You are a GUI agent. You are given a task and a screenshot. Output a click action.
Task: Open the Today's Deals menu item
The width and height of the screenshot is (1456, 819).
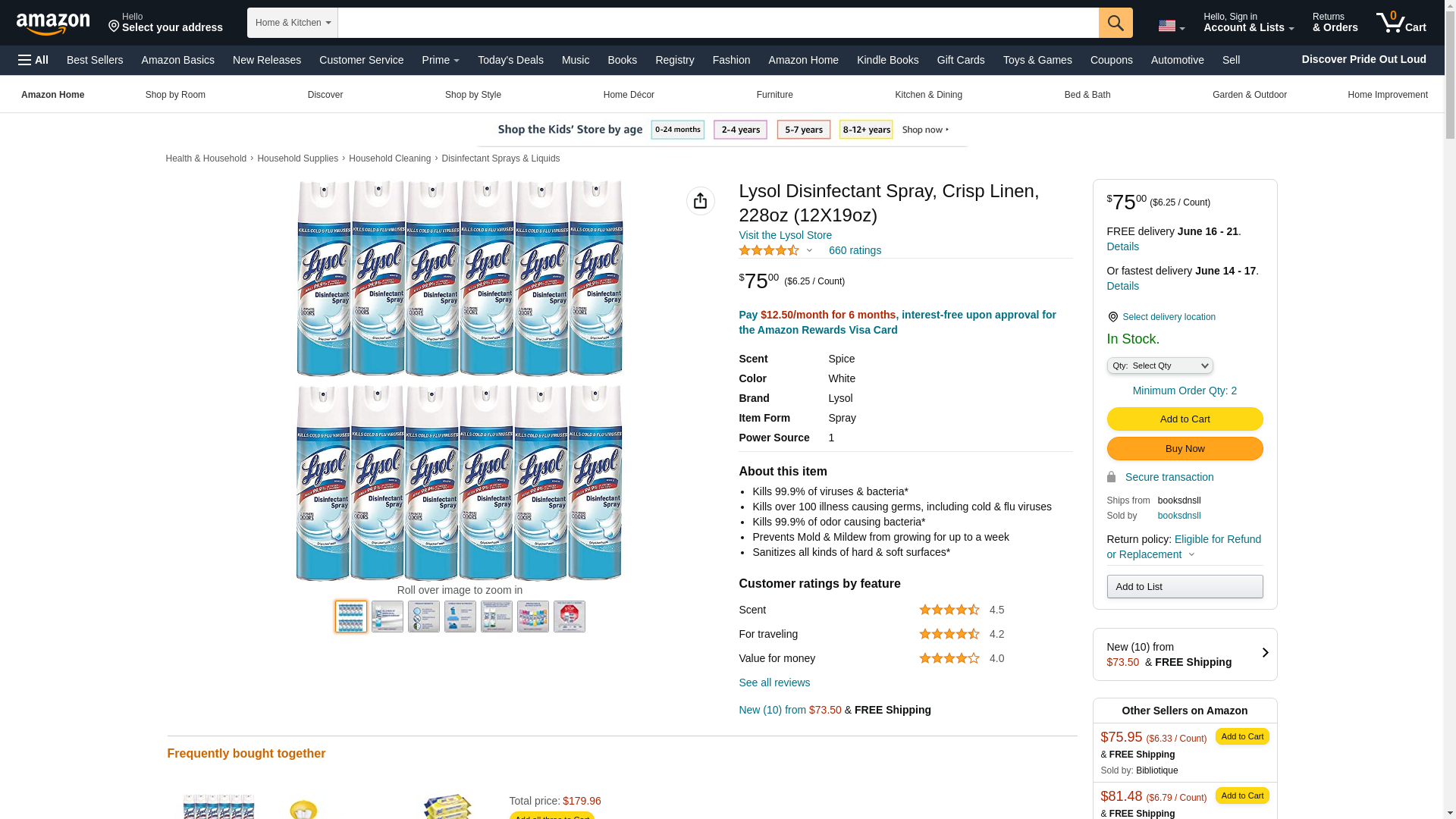click(x=510, y=60)
